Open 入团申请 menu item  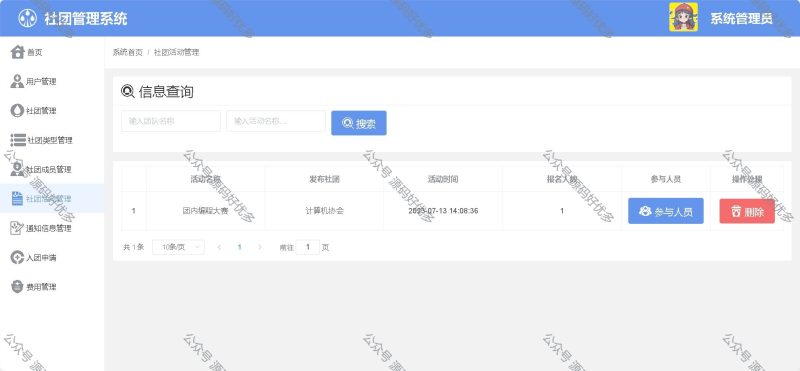coord(52,257)
